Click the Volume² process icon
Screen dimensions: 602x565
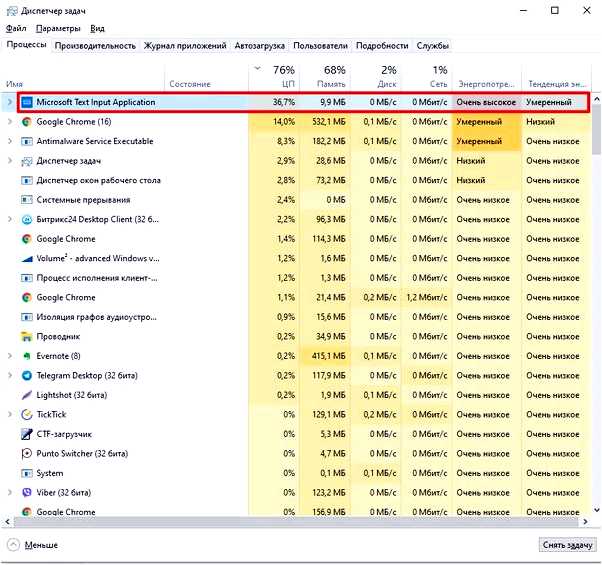(26, 259)
